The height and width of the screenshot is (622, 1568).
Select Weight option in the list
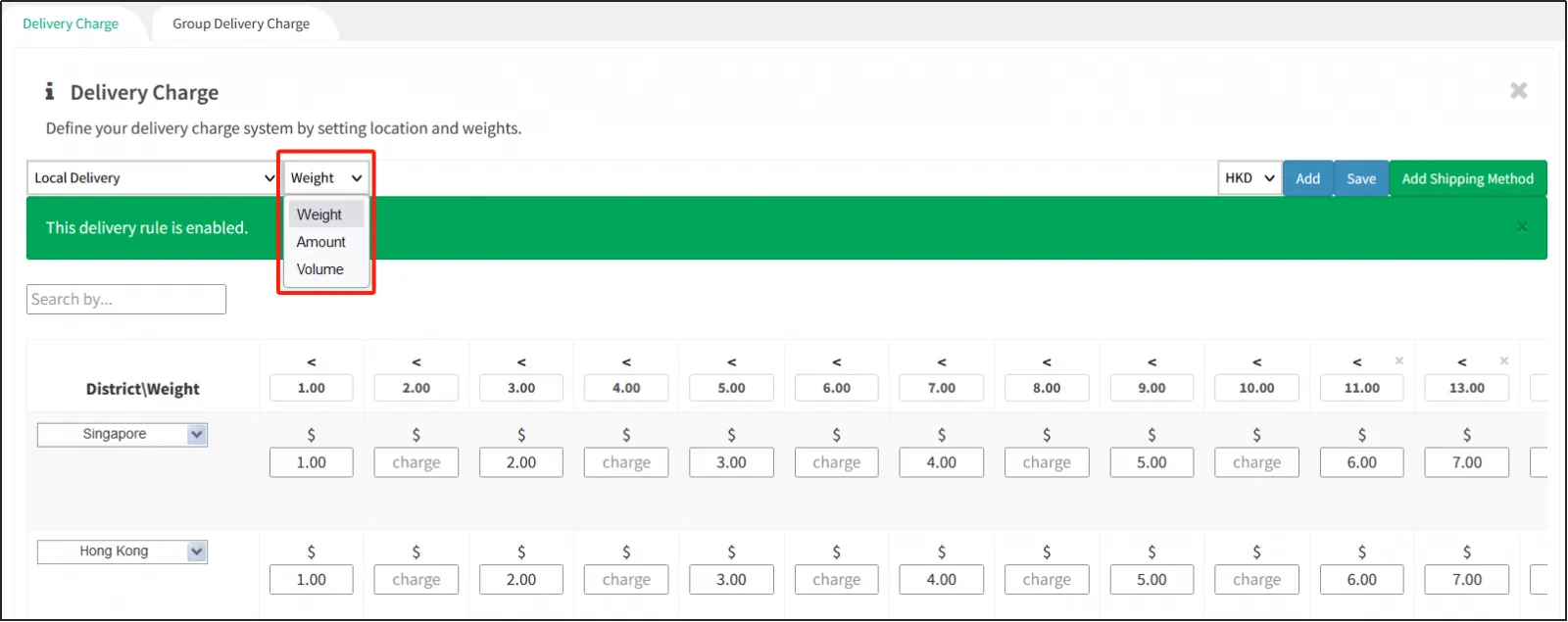(319, 215)
